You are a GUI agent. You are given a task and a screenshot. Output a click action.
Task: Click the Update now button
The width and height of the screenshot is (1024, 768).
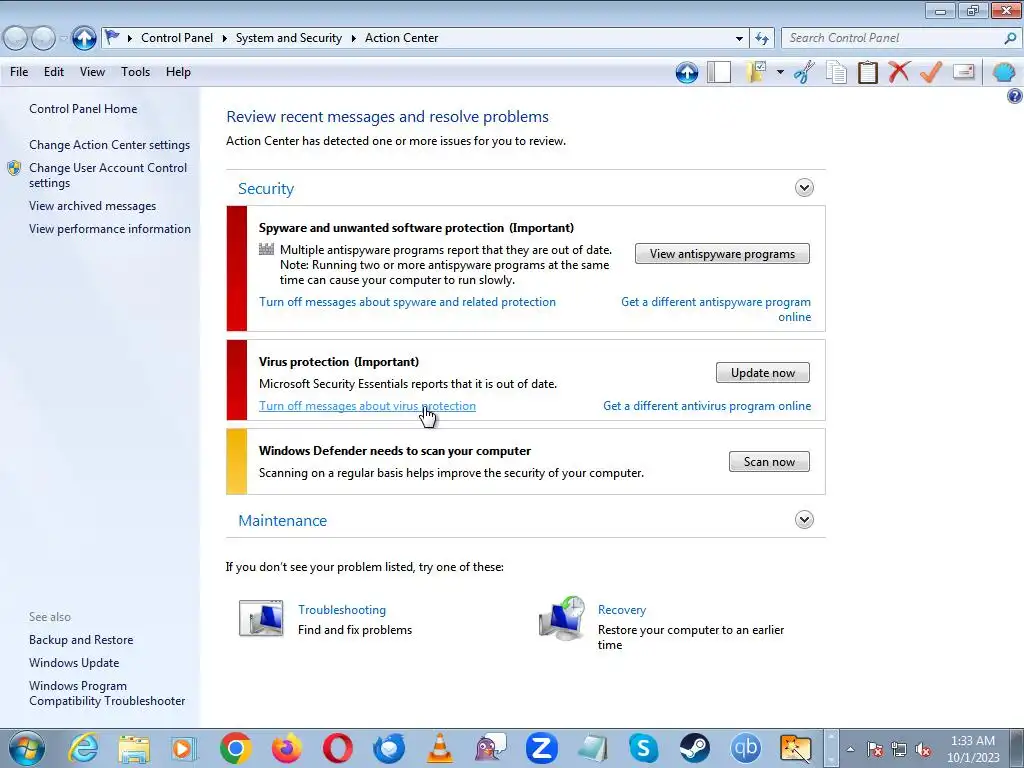[763, 373]
